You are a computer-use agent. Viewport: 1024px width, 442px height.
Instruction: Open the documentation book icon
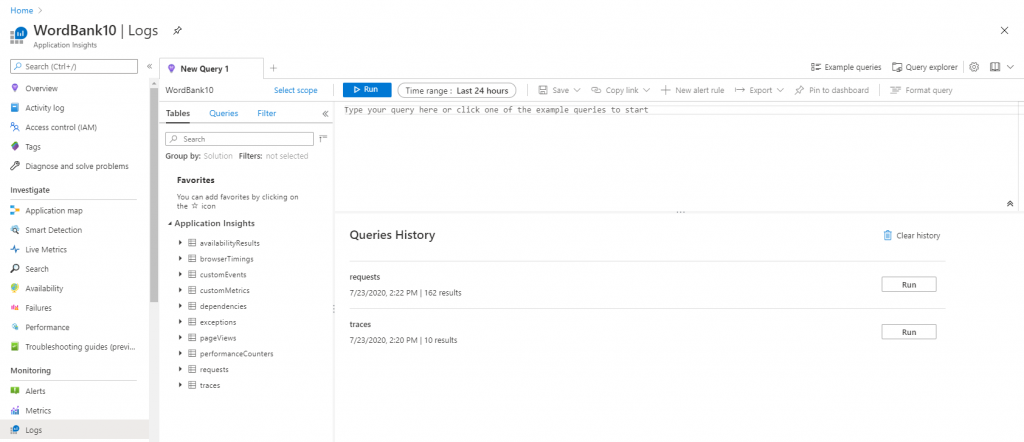(x=995, y=67)
